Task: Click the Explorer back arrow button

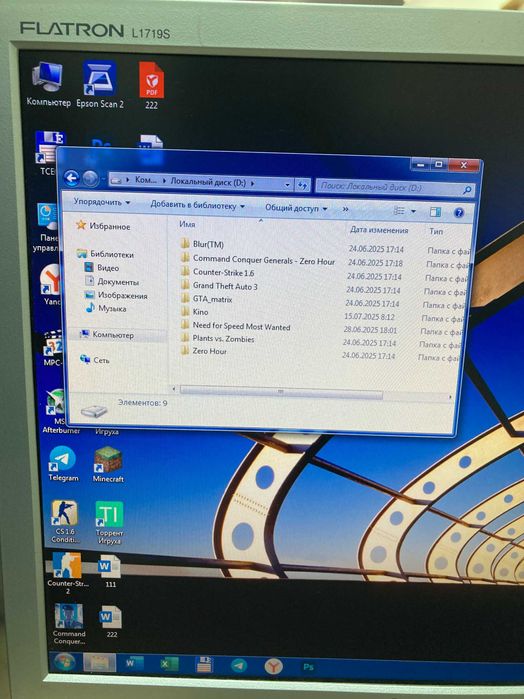Action: 72,178
